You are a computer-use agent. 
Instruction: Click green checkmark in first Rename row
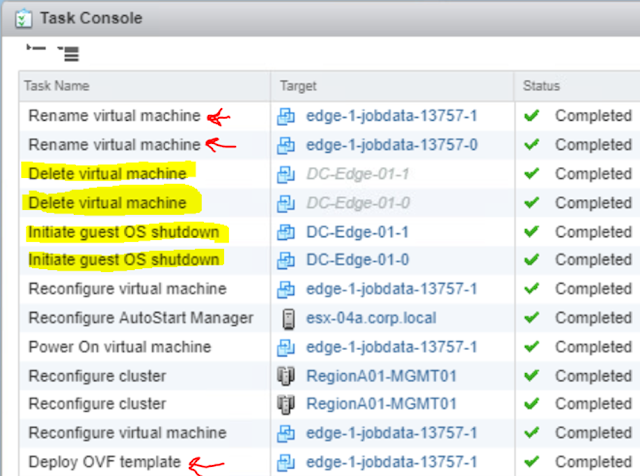[531, 116]
